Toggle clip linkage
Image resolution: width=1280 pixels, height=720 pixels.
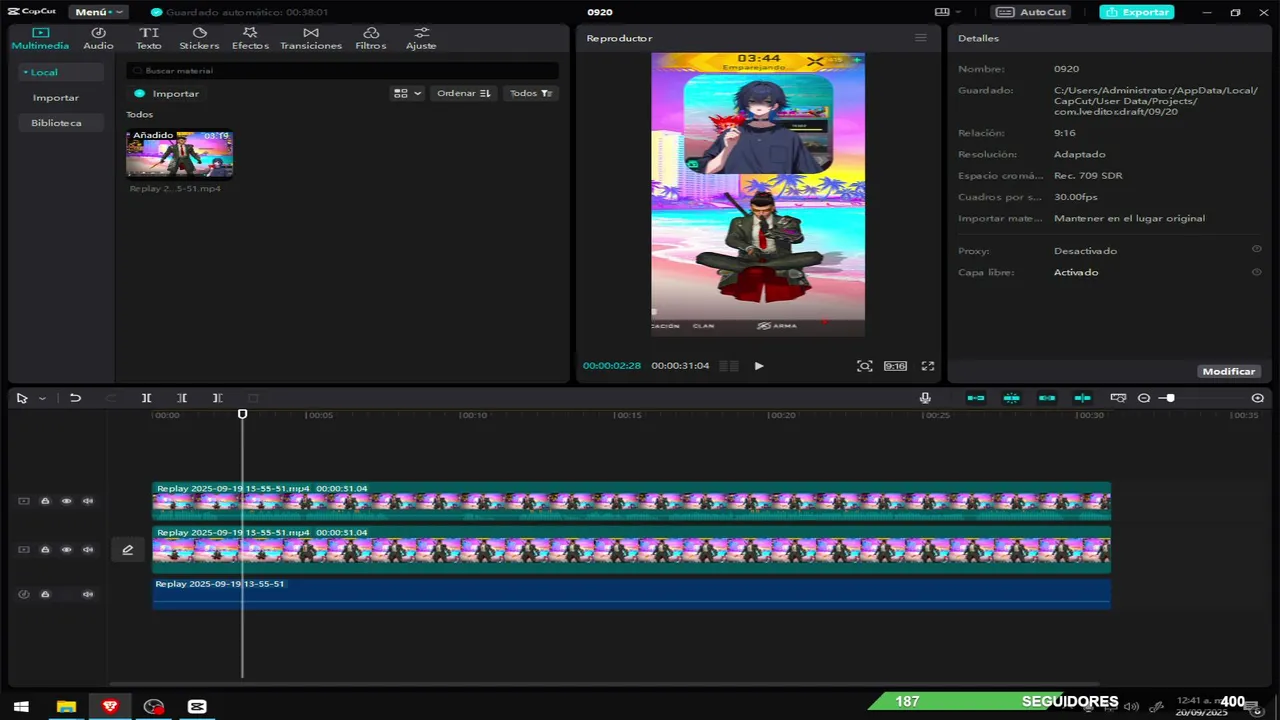coord(1047,398)
